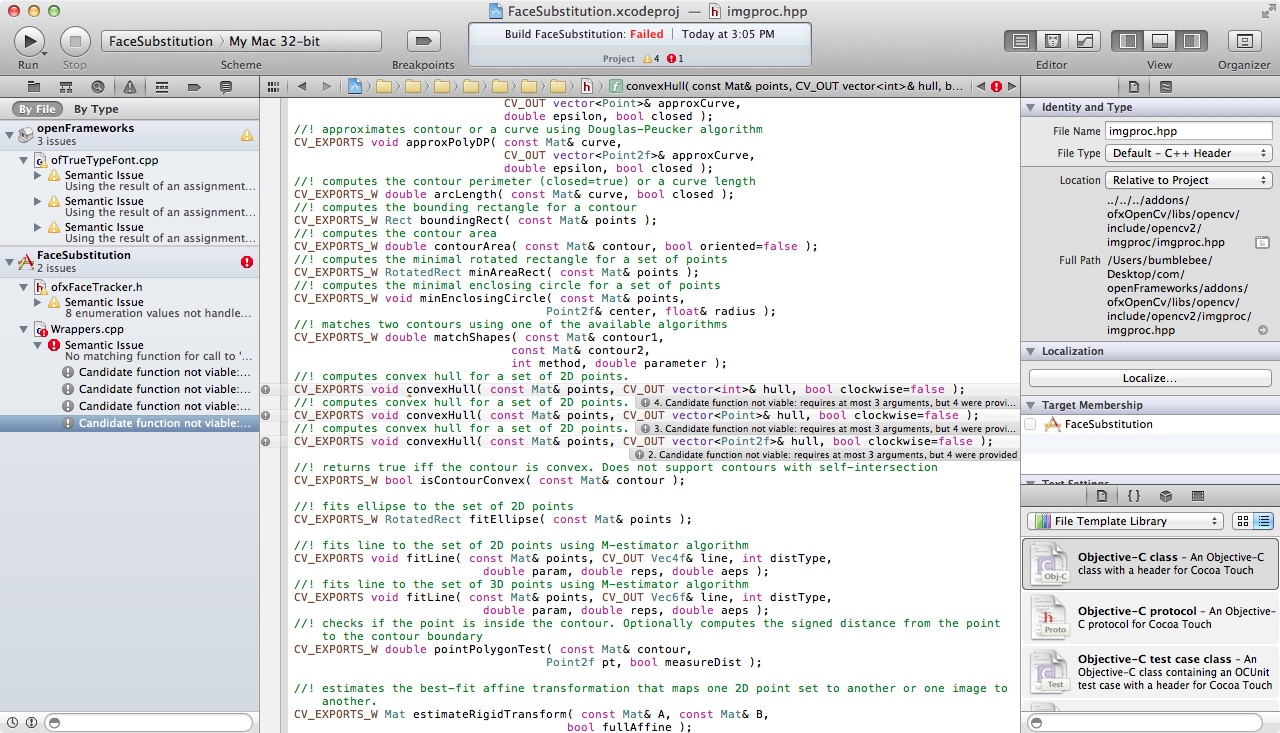Open the File Template Library dropdown
The width and height of the screenshot is (1280, 733).
[1125, 521]
